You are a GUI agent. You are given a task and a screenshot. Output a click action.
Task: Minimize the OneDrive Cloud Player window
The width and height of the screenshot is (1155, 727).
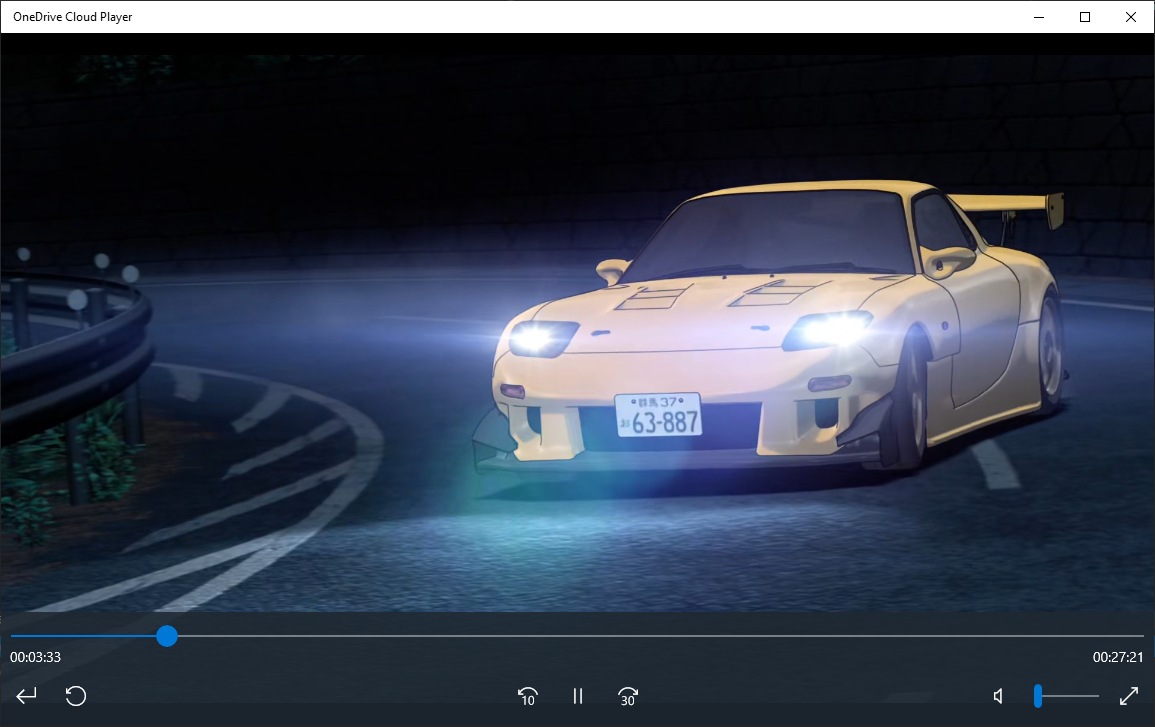point(1039,17)
